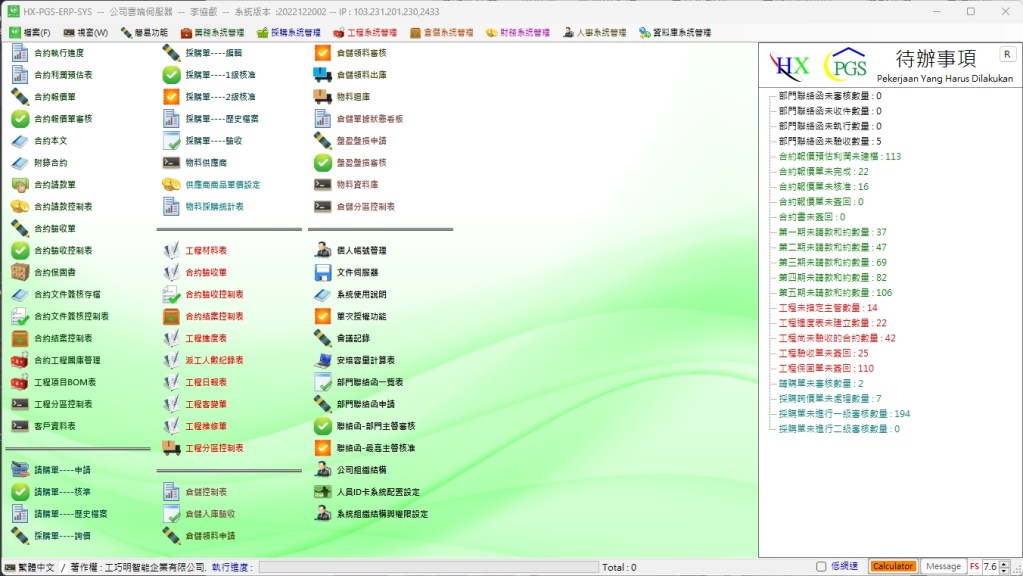1023x576 pixels.
Task: Click the 合約報價單審核 green check icon
Action: point(20,118)
